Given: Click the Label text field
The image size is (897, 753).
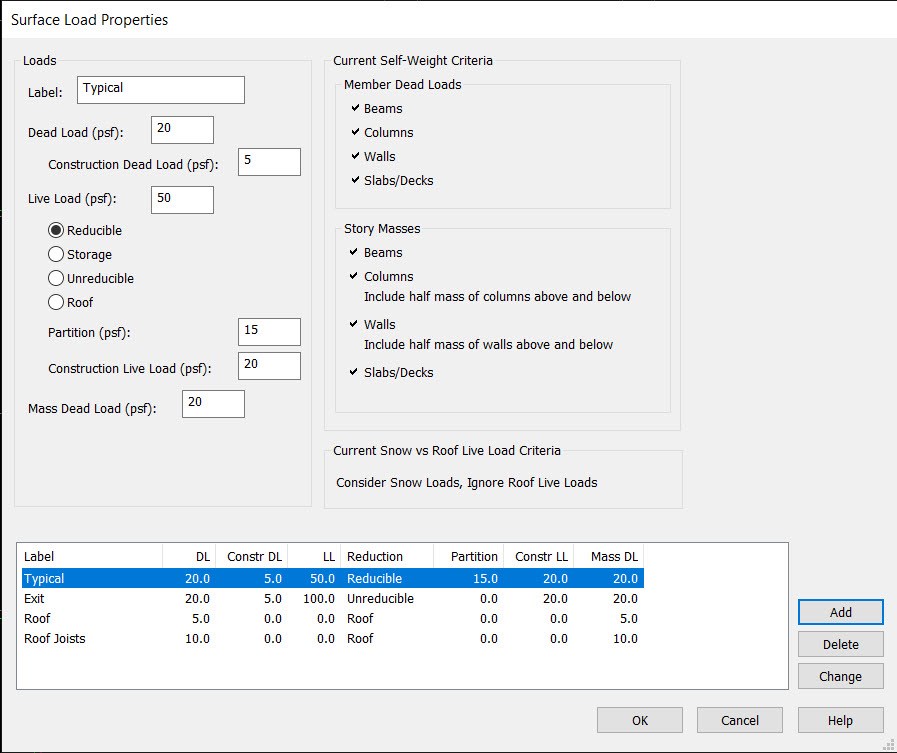Looking at the screenshot, I should 160,89.
